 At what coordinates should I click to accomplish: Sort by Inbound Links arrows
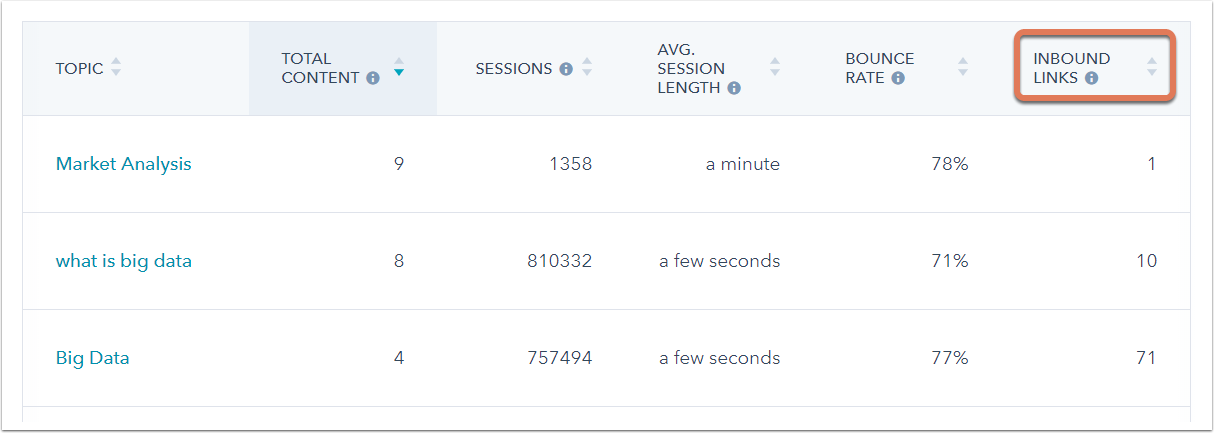pyautogui.click(x=1151, y=67)
